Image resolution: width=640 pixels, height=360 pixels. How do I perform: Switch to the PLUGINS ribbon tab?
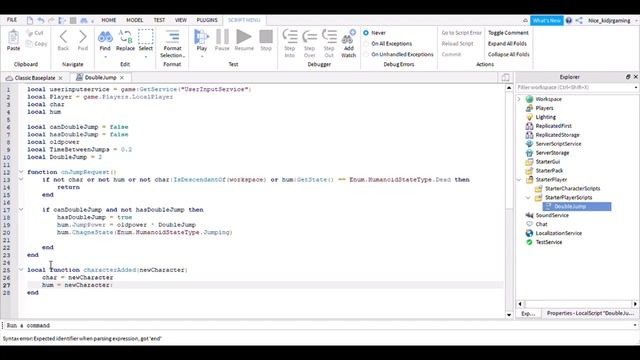point(207,20)
